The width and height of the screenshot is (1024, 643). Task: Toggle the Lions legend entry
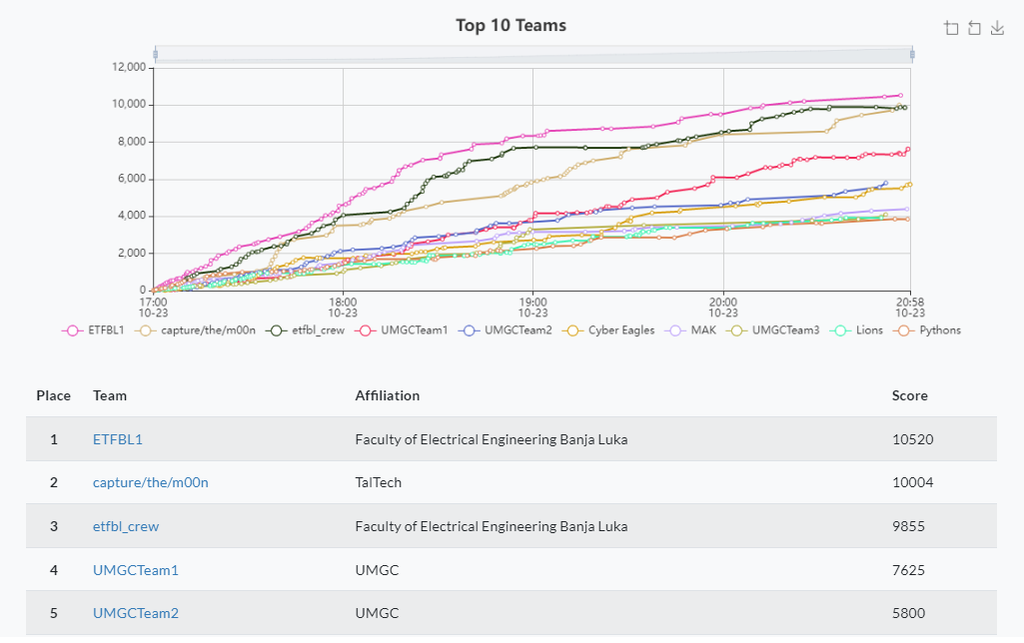pos(858,330)
